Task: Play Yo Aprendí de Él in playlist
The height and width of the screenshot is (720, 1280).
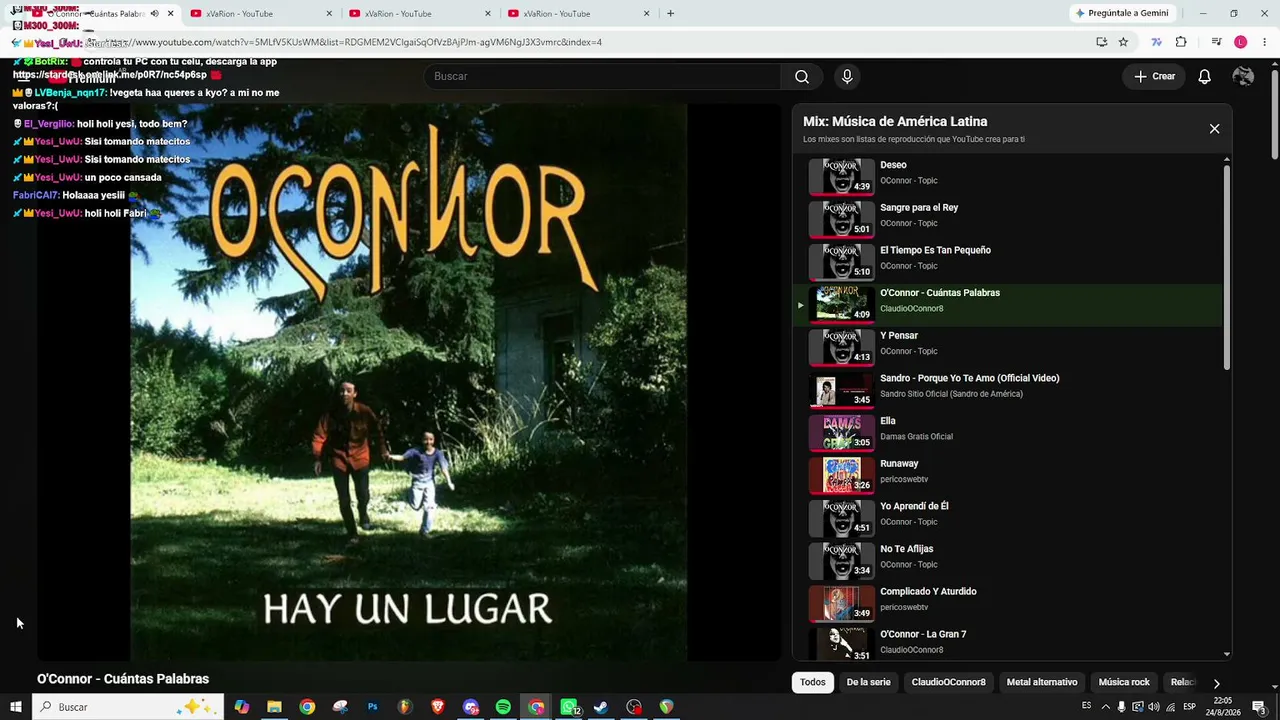Action: (x=1008, y=518)
